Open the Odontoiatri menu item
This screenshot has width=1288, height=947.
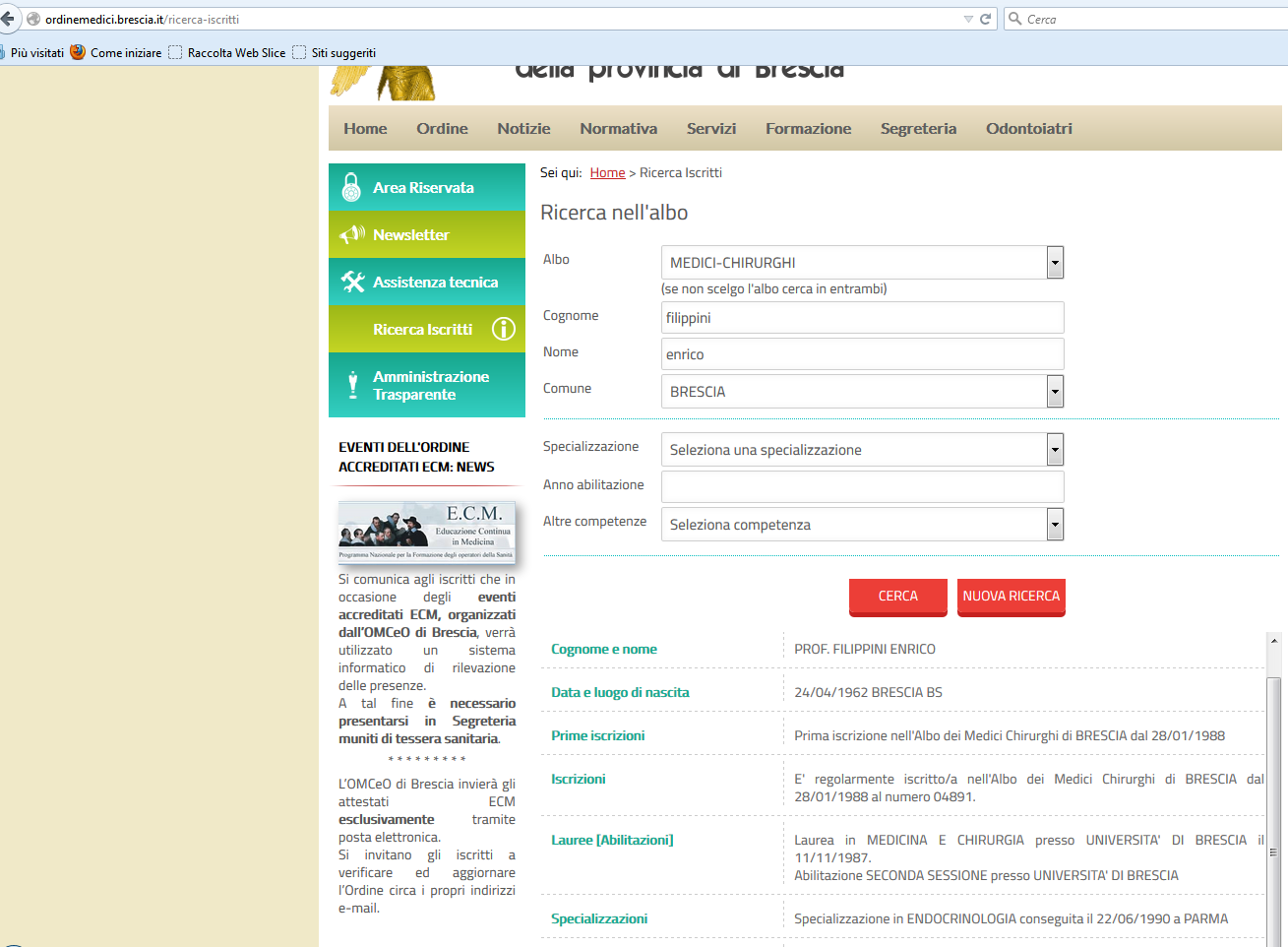(x=1029, y=128)
